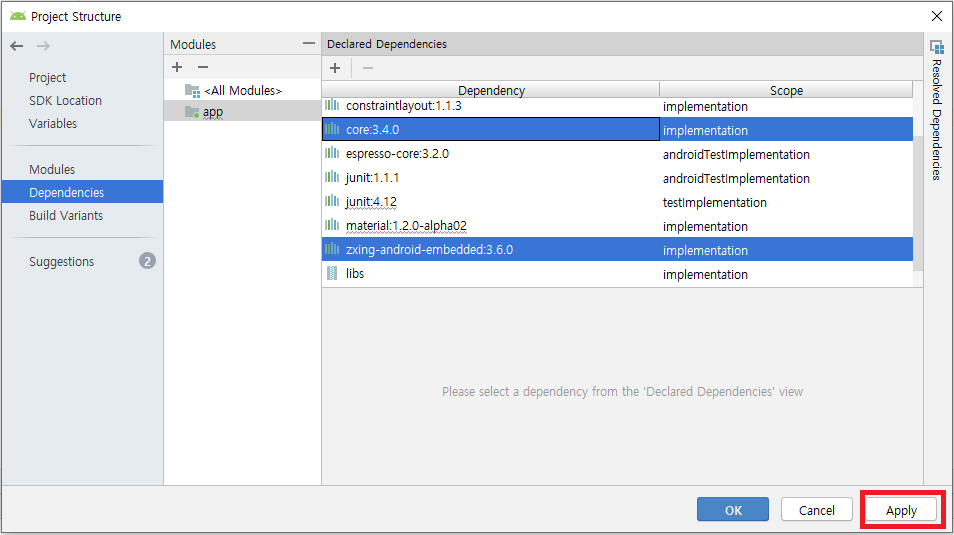This screenshot has height=535, width=954.
Task: Click the dependencies list vertical scrollbar
Action: (918, 200)
